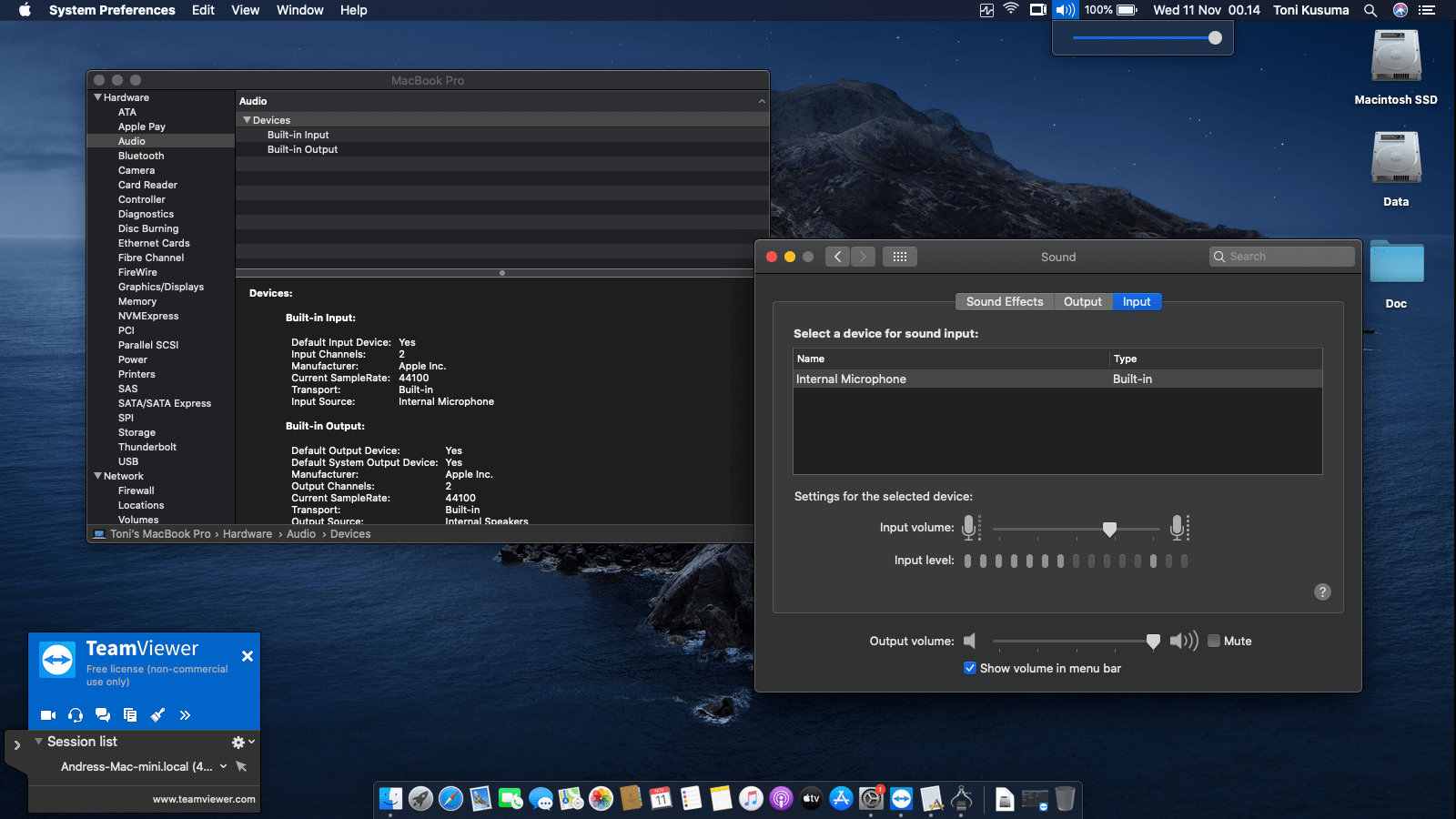Collapse the Session list triangle

coord(38,742)
